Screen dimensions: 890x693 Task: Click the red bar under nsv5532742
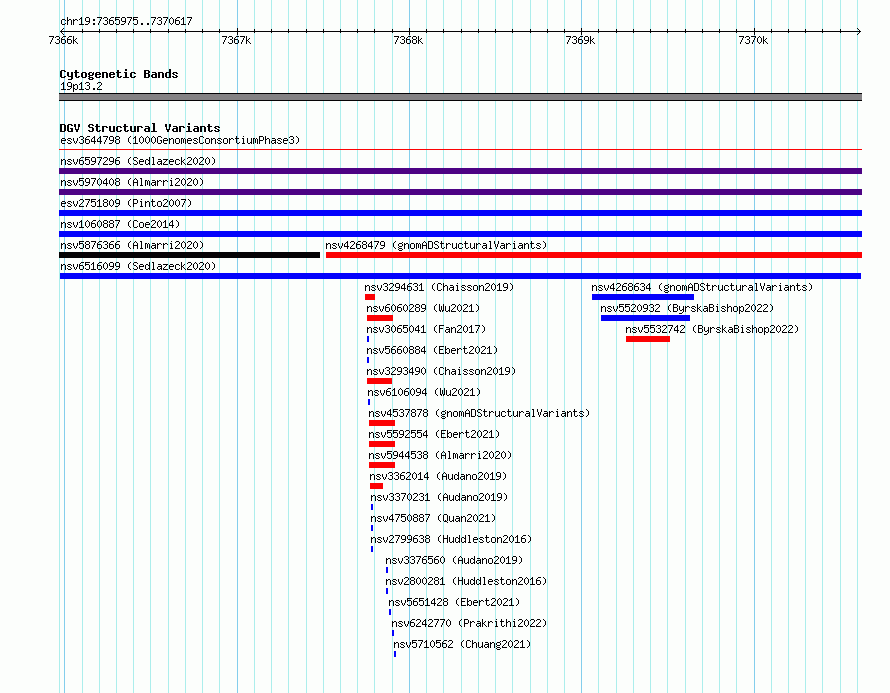(x=648, y=339)
